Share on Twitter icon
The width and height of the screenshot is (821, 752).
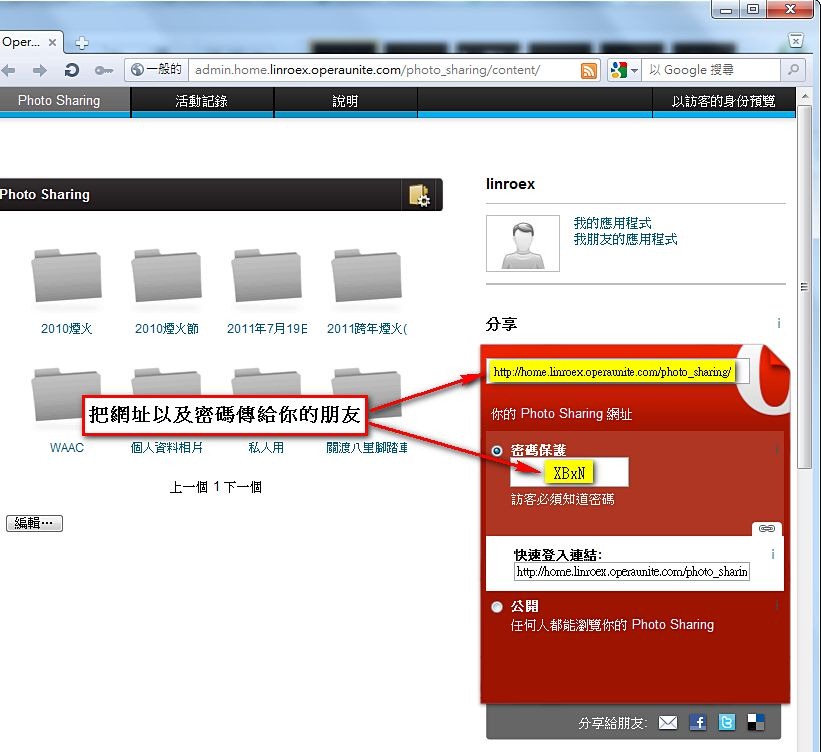727,723
